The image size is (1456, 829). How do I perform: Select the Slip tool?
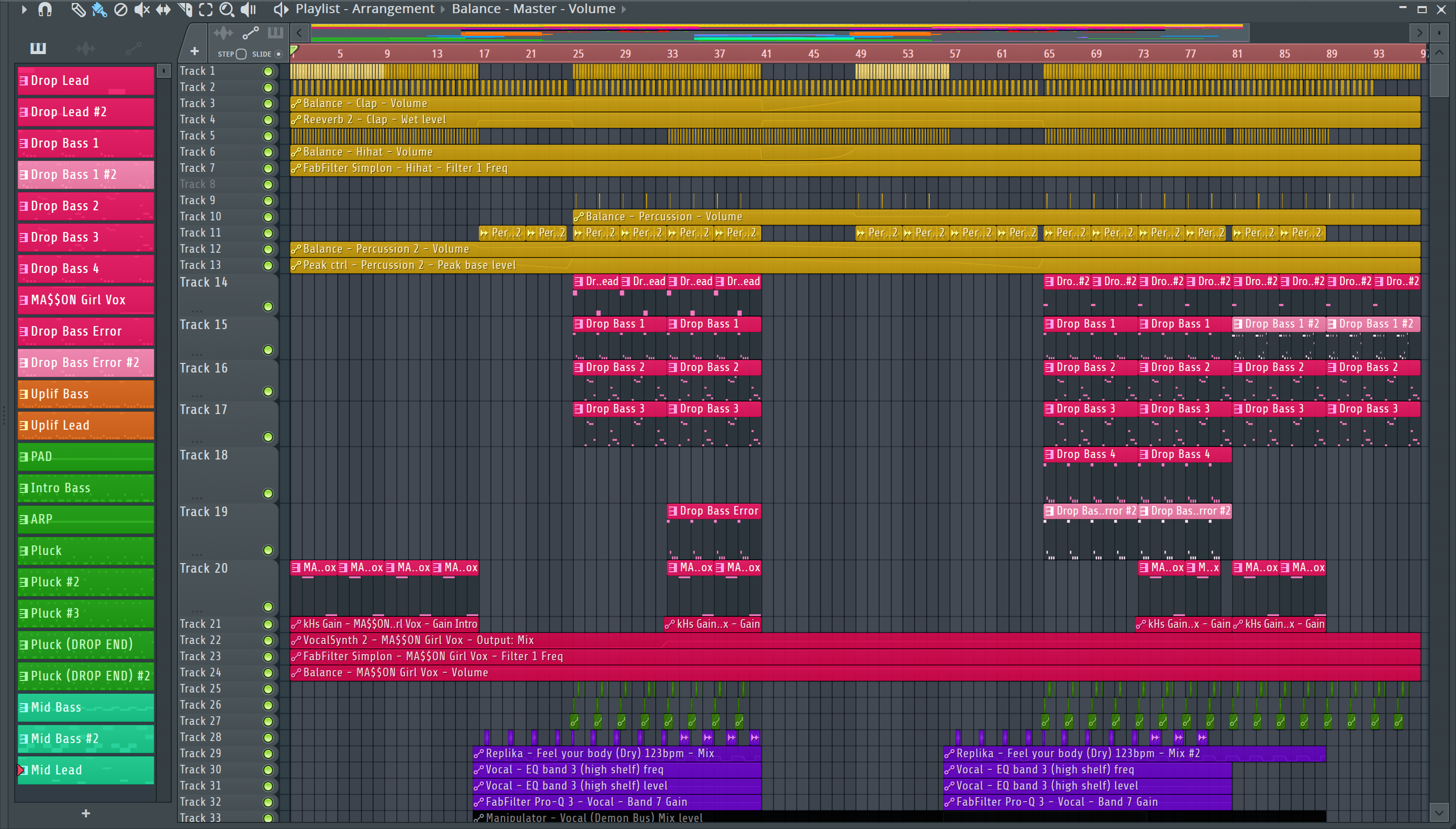click(x=163, y=9)
